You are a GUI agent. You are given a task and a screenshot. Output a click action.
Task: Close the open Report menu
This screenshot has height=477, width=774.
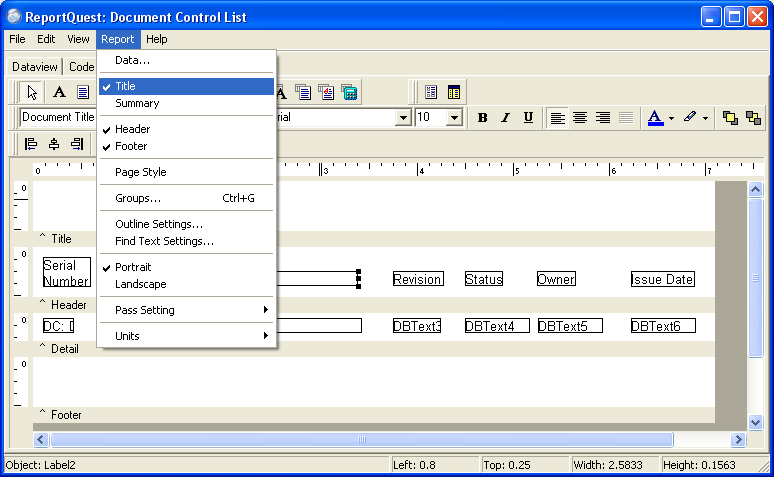tap(118, 39)
